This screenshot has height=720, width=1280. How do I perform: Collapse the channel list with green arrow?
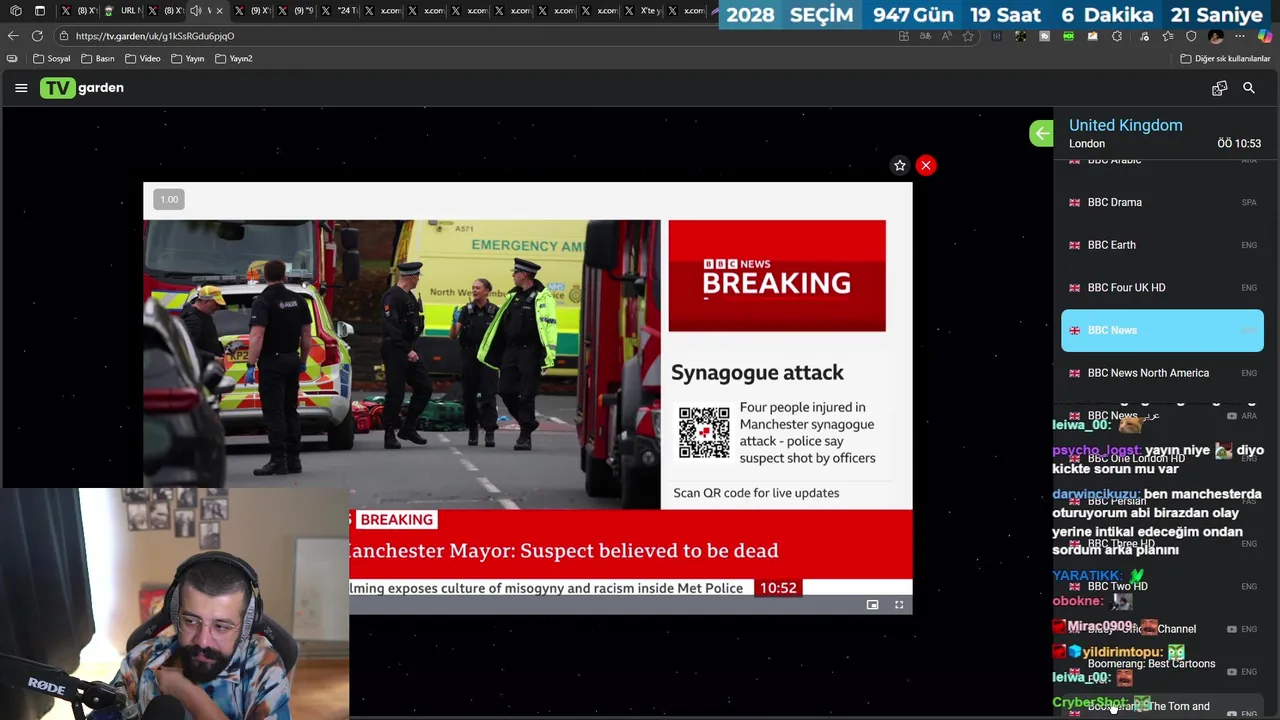click(x=1041, y=133)
